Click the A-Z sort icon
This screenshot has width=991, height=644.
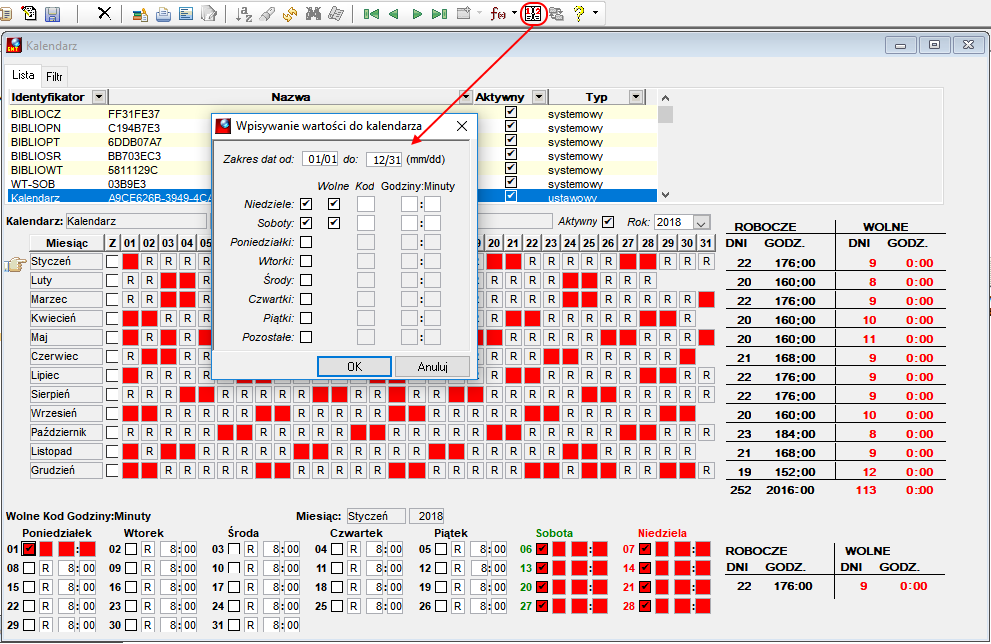coord(244,13)
